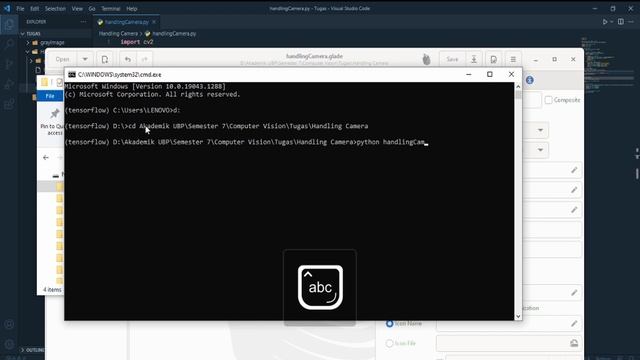
Task: Open the Go menu in VS Code
Action: coord(92,9)
